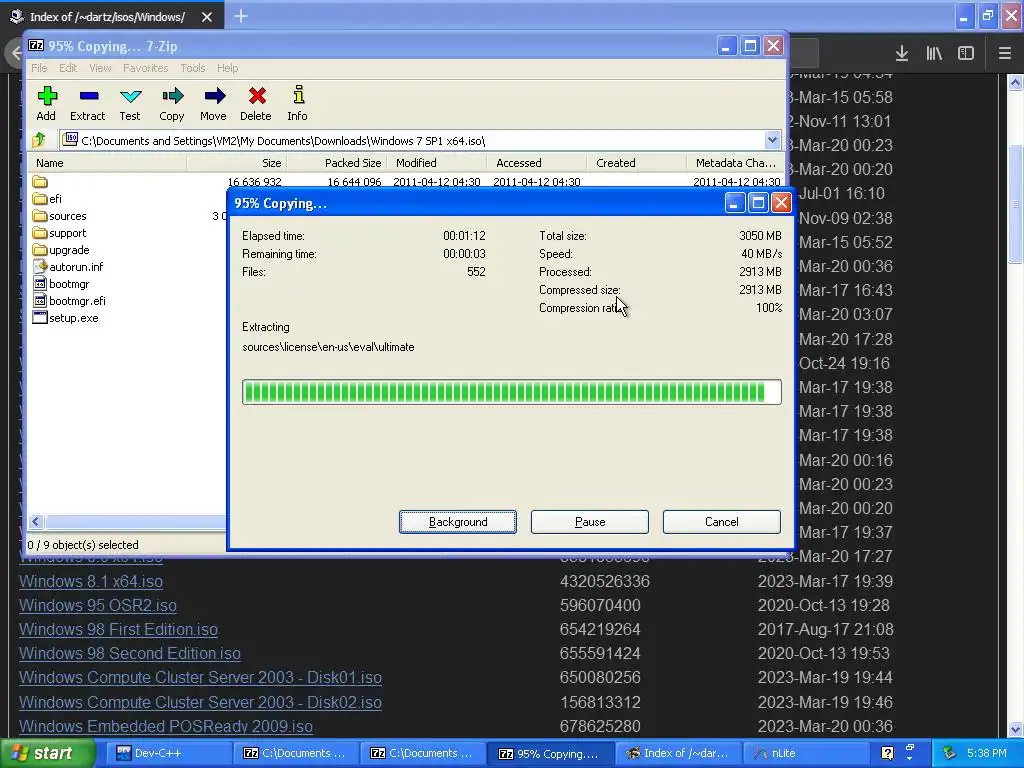This screenshot has width=1024, height=768.
Task: Open the Help menu in 7-Zip
Action: 227,68
